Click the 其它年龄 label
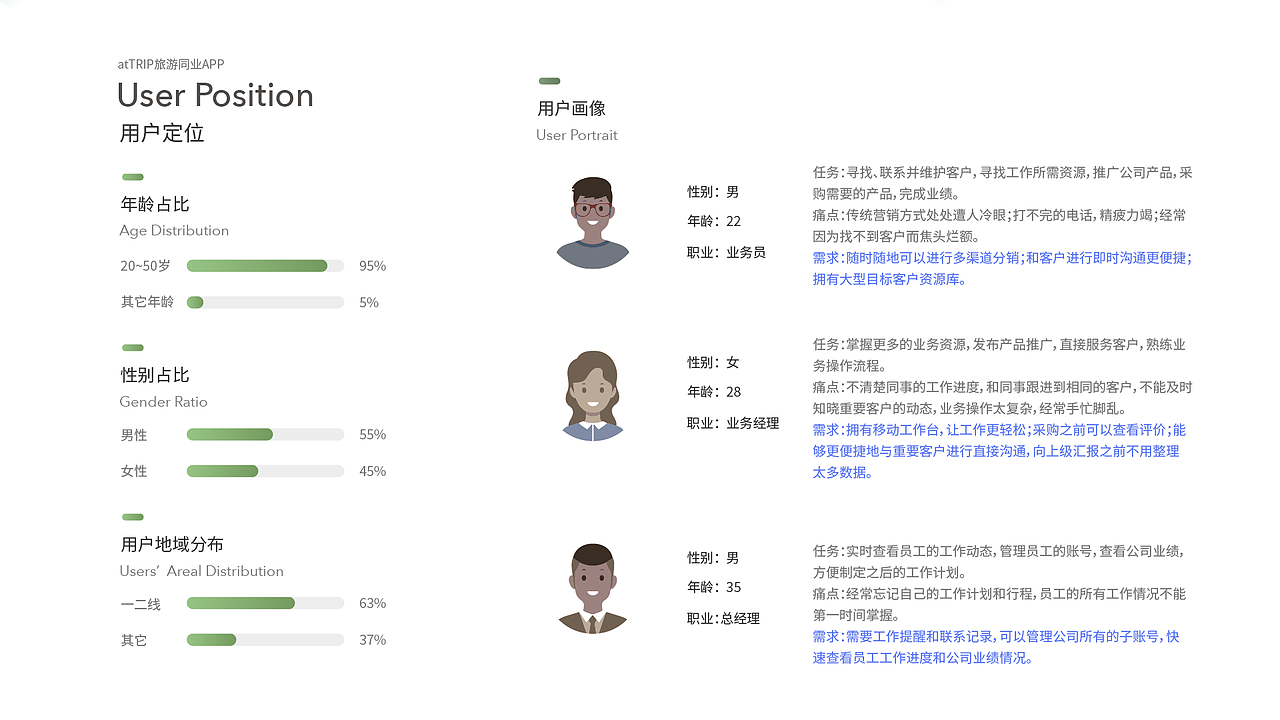Screen dimensions: 1280x720 pos(147,302)
